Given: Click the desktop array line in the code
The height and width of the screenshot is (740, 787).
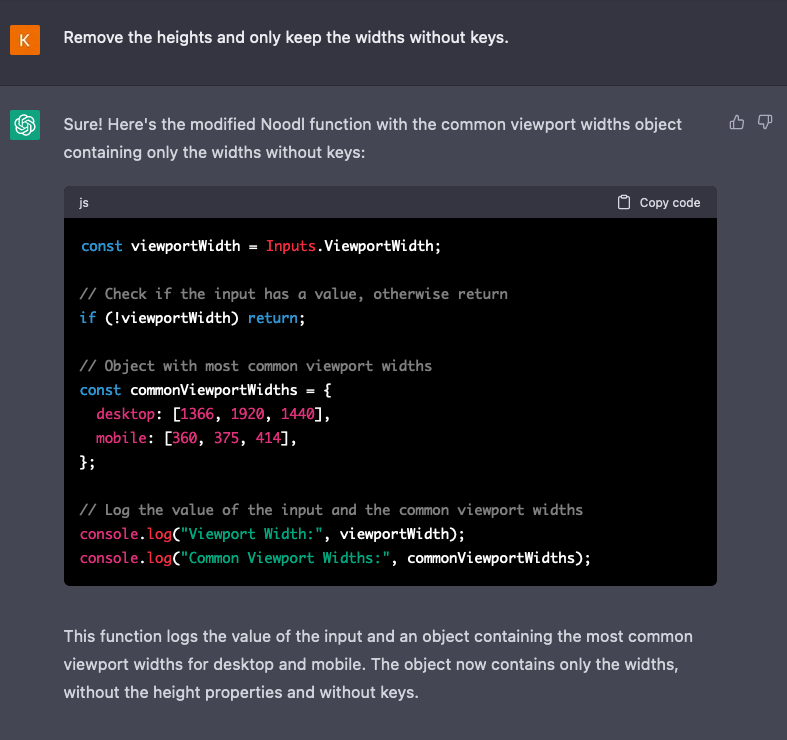Looking at the screenshot, I should [x=212, y=414].
